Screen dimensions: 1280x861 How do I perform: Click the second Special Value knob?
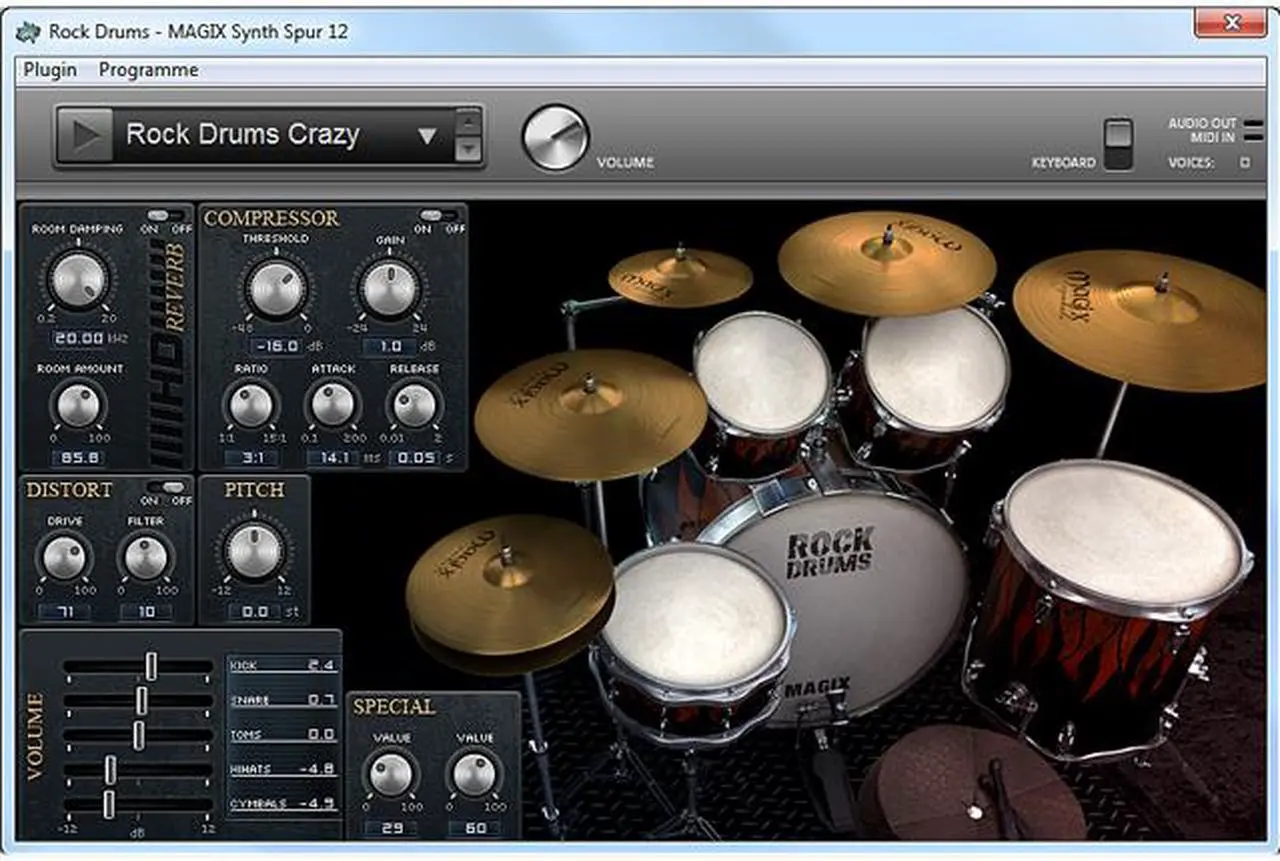[474, 775]
